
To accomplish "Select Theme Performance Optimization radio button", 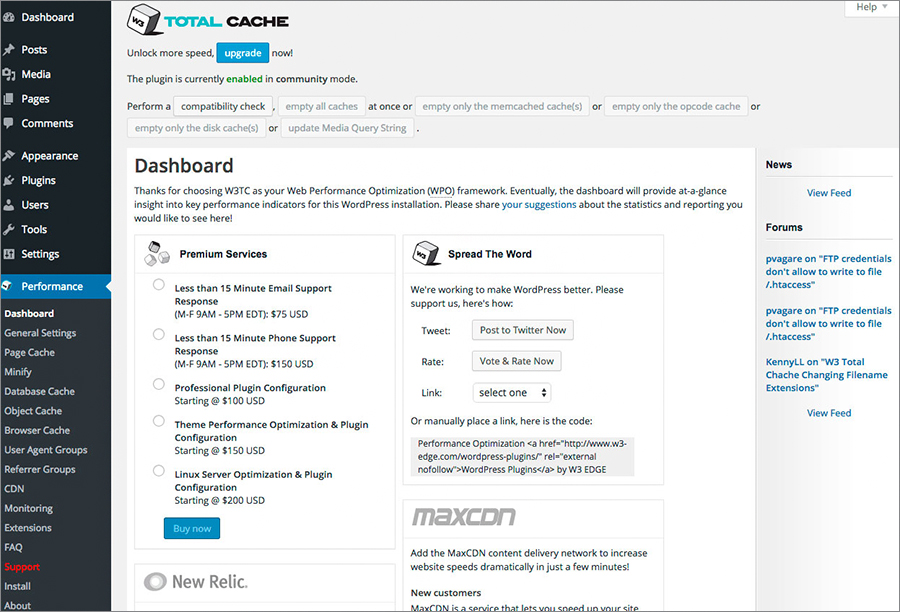I will click(158, 421).
